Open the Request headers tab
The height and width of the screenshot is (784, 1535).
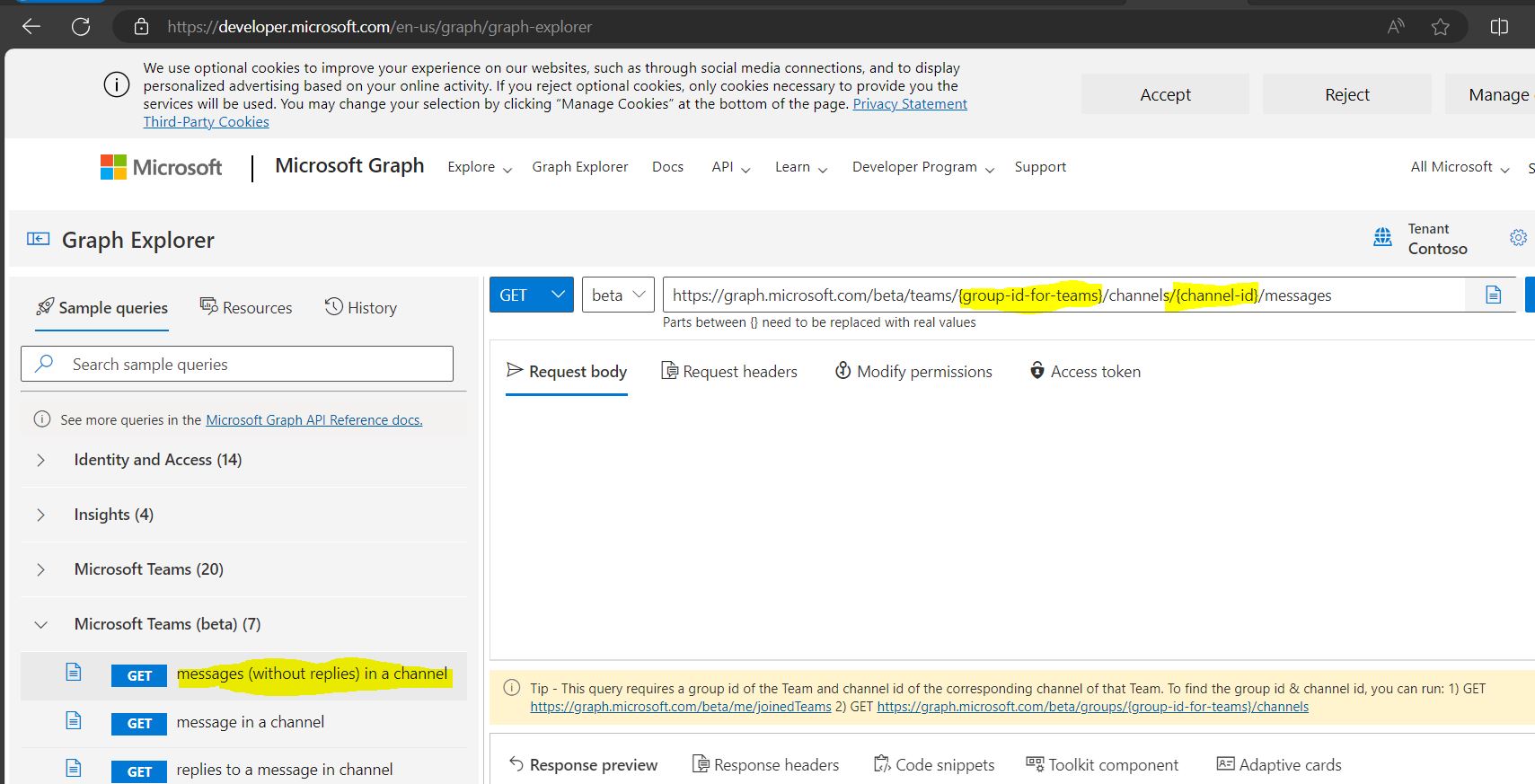coord(729,372)
